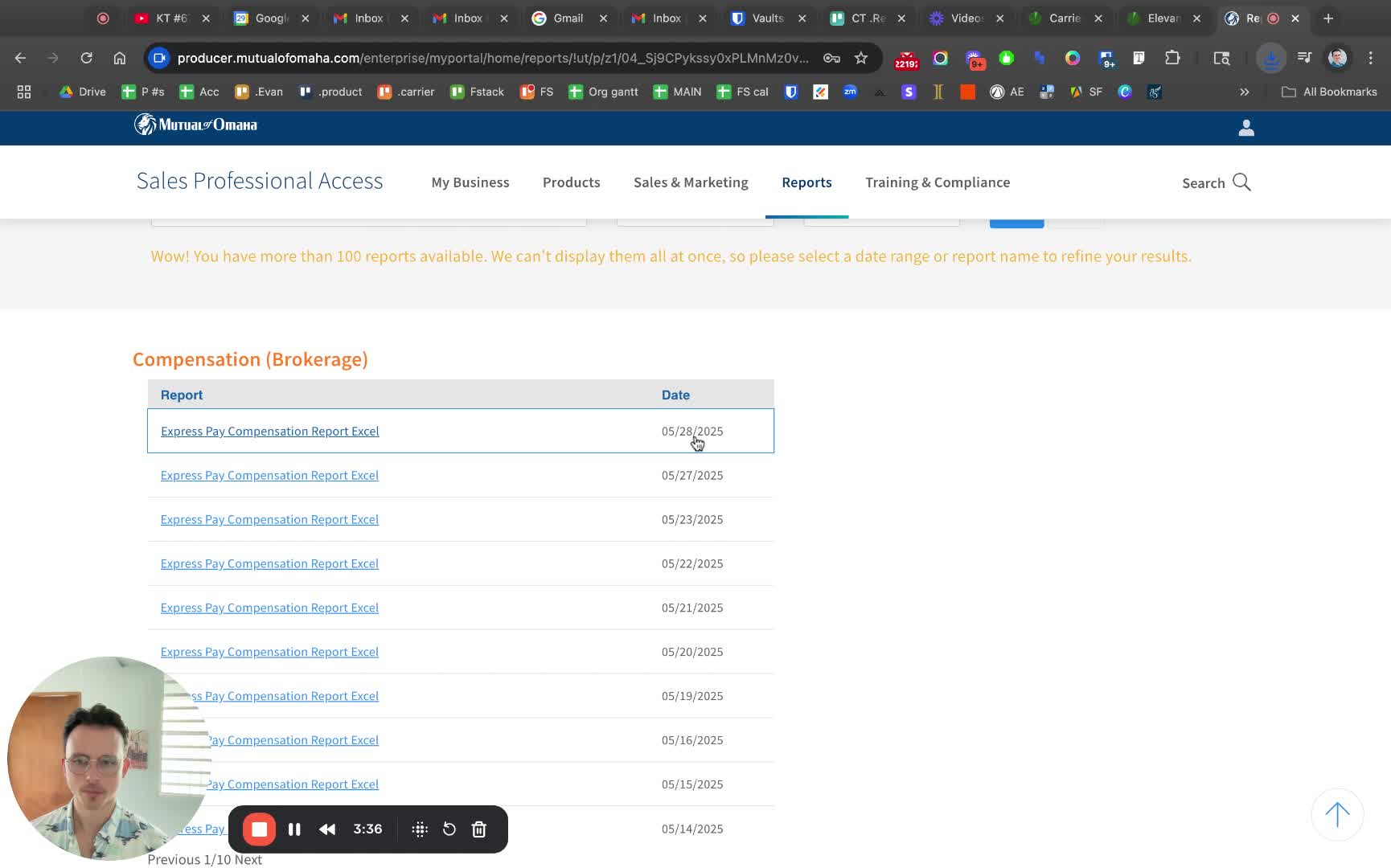Open a new browser tab

tap(1328, 18)
